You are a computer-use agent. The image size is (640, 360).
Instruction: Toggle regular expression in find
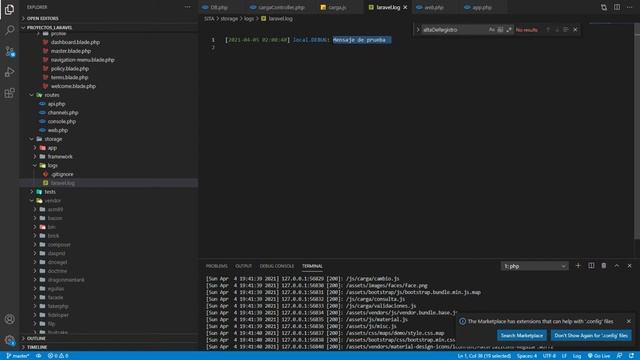point(509,29)
